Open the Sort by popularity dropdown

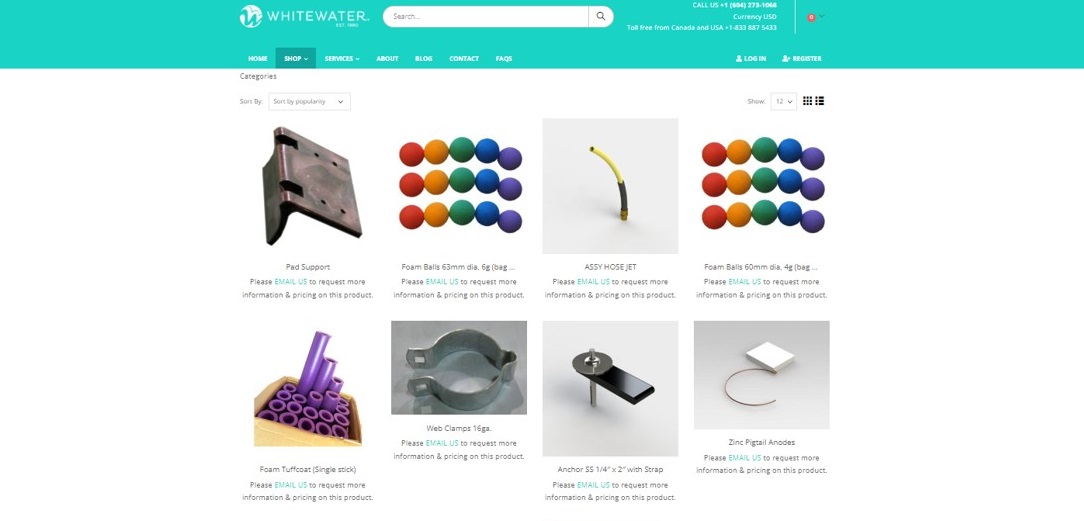point(309,102)
